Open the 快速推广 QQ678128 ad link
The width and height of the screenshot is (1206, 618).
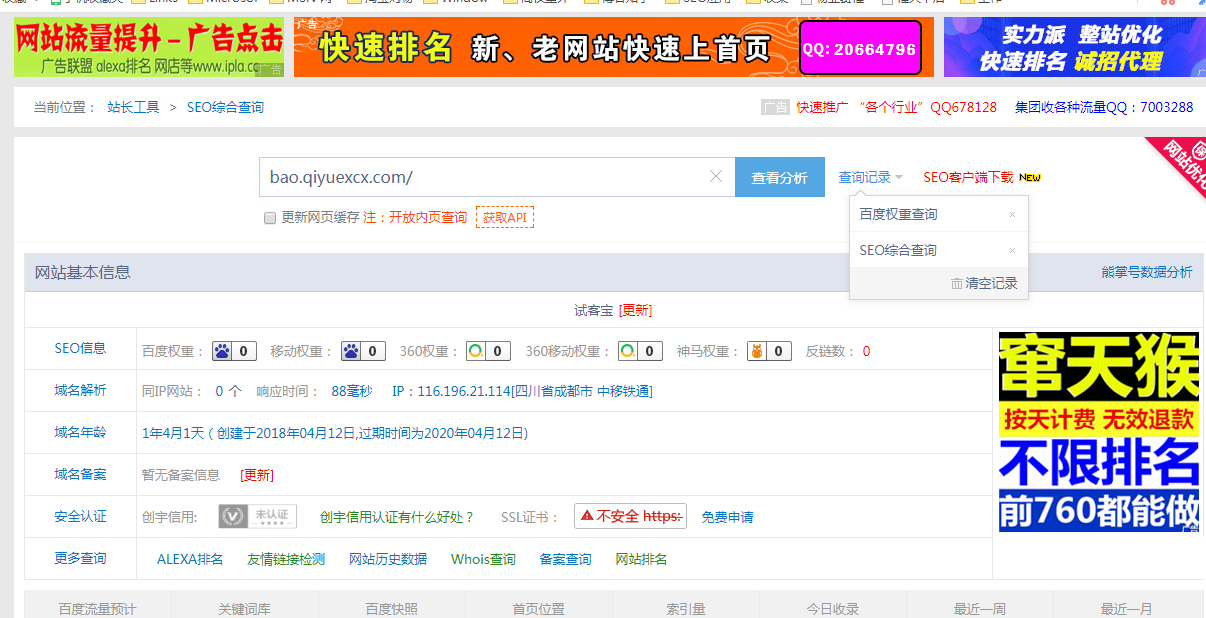point(897,107)
